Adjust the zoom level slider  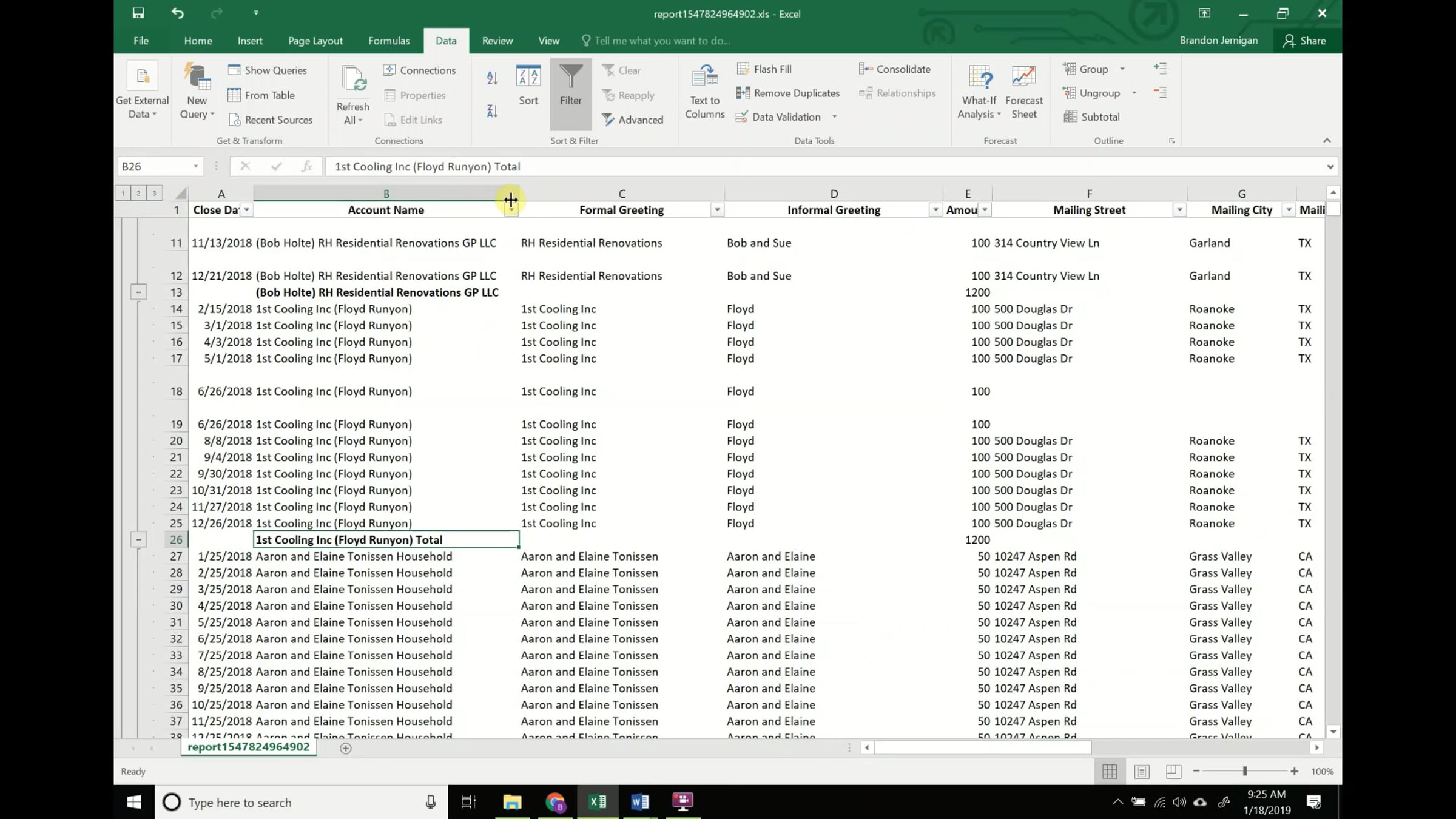pos(1244,771)
